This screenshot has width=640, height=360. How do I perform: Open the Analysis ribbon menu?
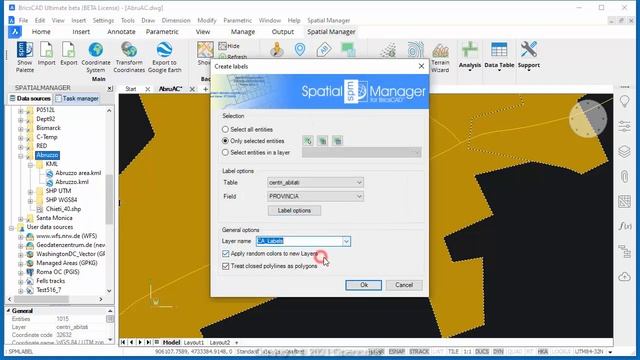470,56
